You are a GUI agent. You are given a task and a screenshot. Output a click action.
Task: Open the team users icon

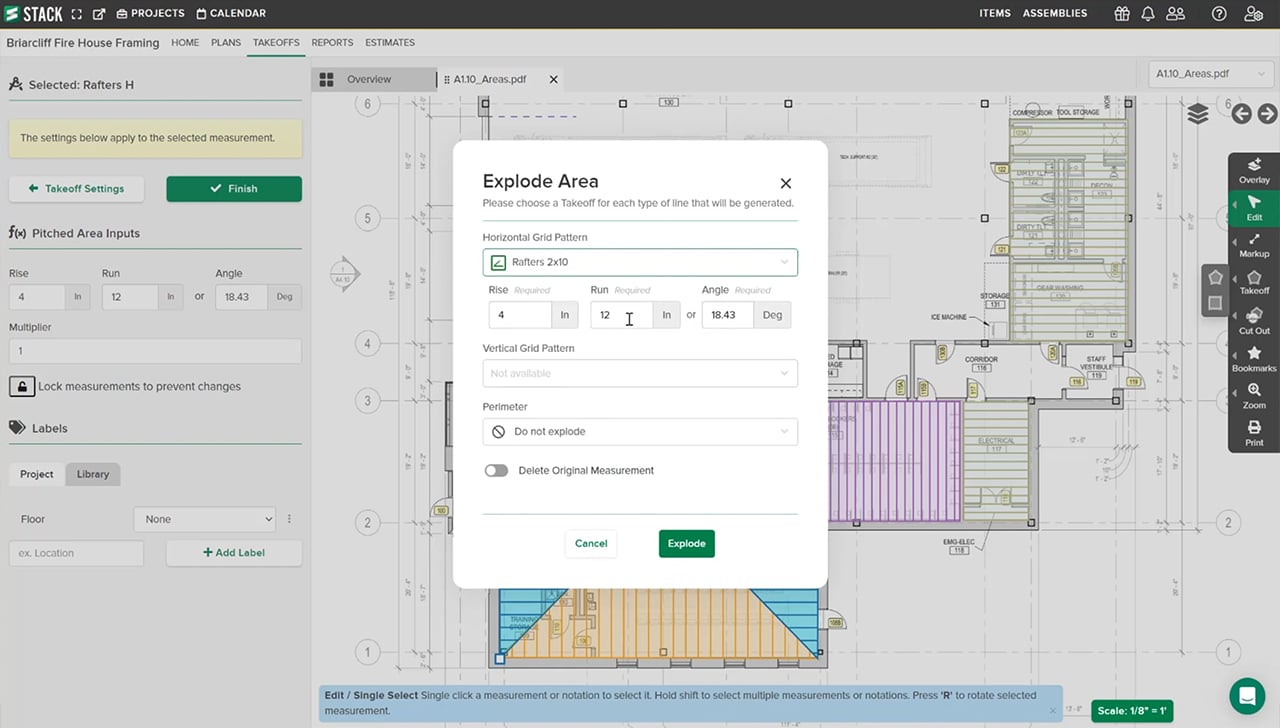1176,14
